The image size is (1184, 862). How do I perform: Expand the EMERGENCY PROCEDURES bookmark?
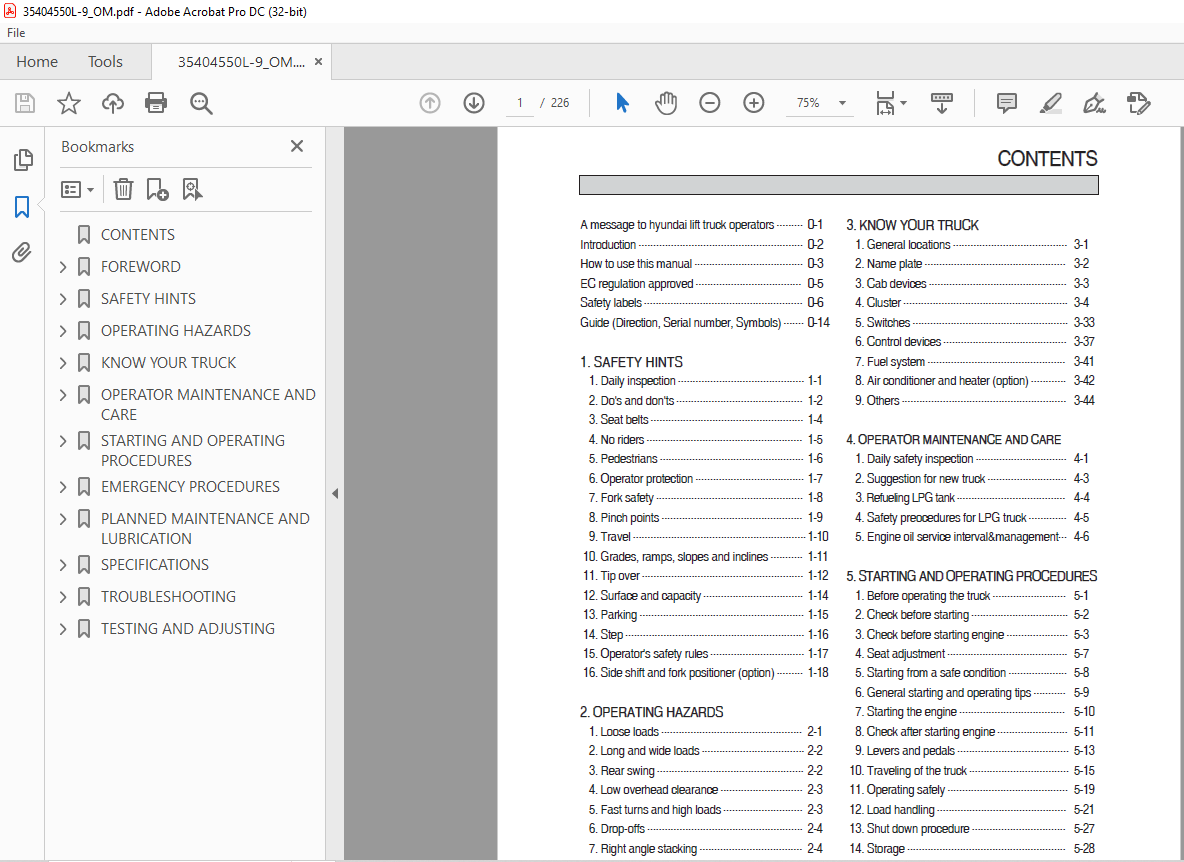(63, 487)
